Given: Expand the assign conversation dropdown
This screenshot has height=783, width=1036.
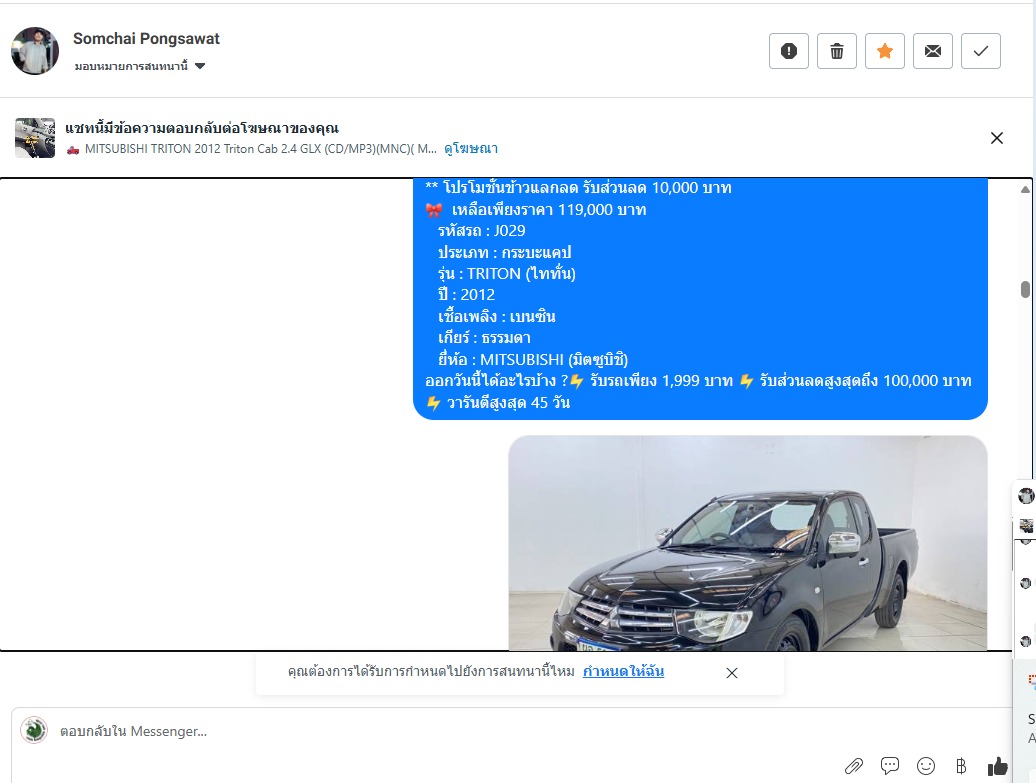Looking at the screenshot, I should (140, 66).
